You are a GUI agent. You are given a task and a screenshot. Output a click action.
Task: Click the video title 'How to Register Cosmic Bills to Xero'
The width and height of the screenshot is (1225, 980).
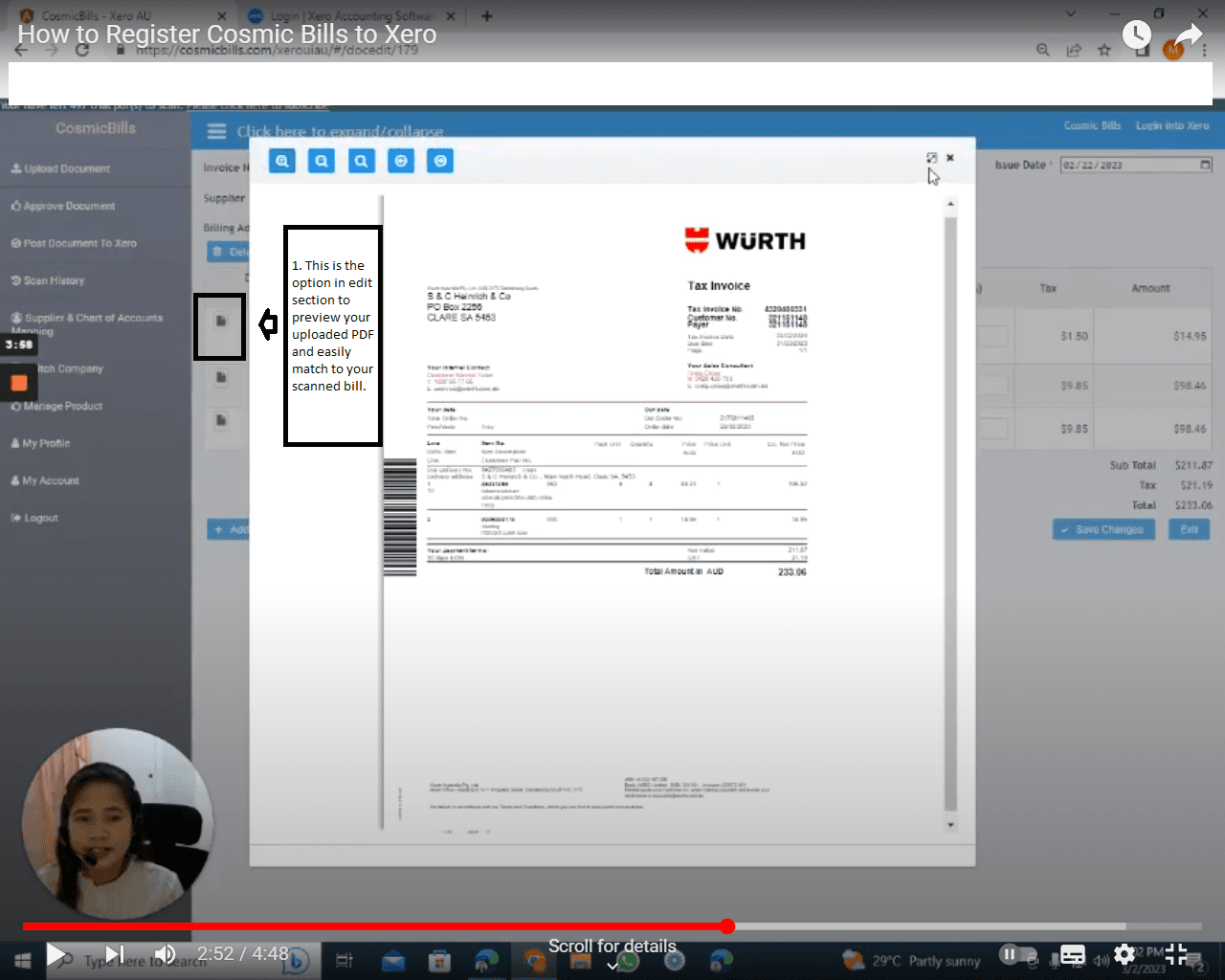pyautogui.click(x=227, y=34)
